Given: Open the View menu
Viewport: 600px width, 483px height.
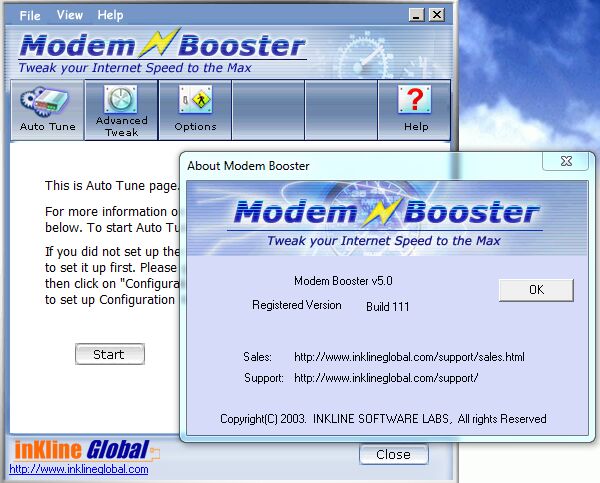Looking at the screenshot, I should (70, 15).
